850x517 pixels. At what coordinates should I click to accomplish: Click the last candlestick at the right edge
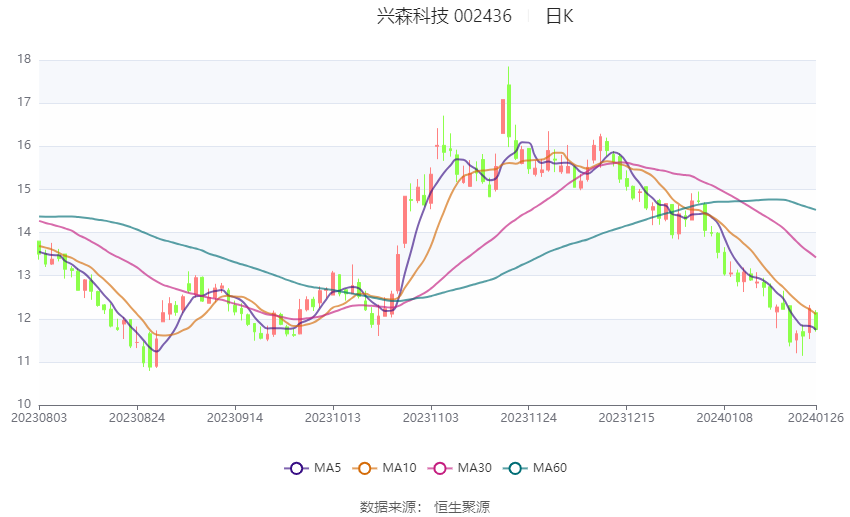point(816,320)
